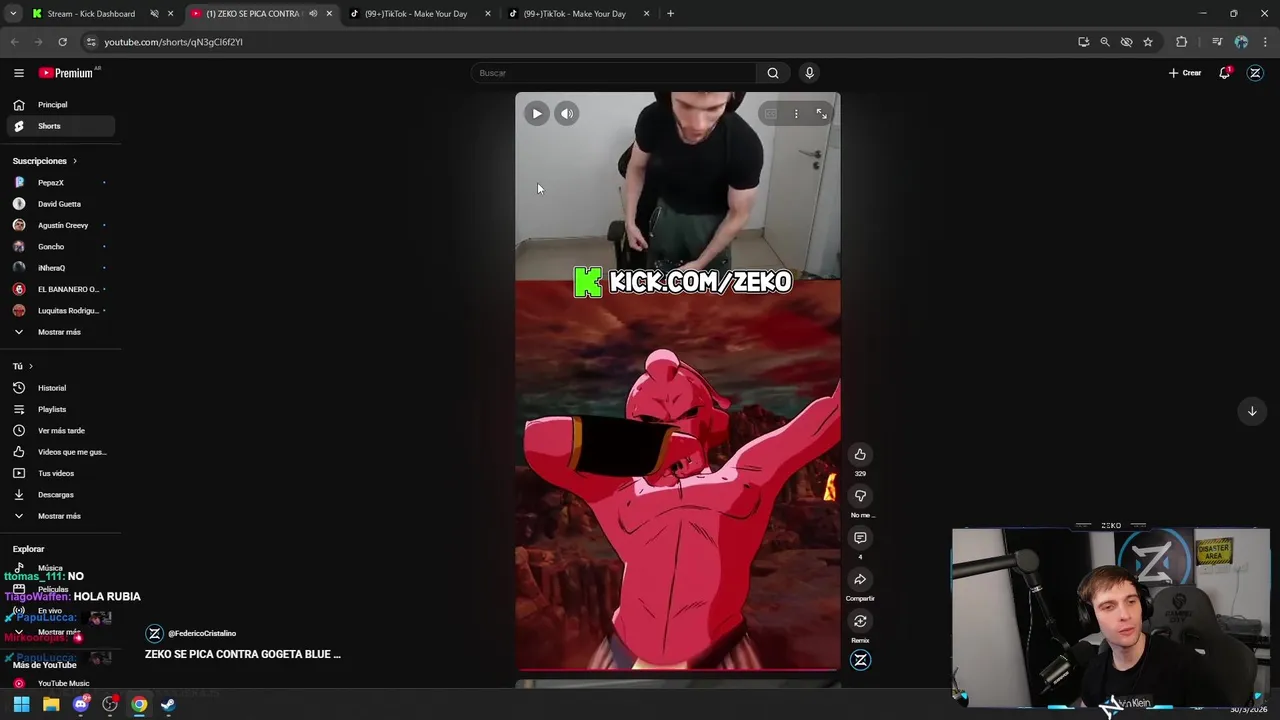
Task: Mute the ZEKO SE PICA tab audio
Action: [x=313, y=14]
